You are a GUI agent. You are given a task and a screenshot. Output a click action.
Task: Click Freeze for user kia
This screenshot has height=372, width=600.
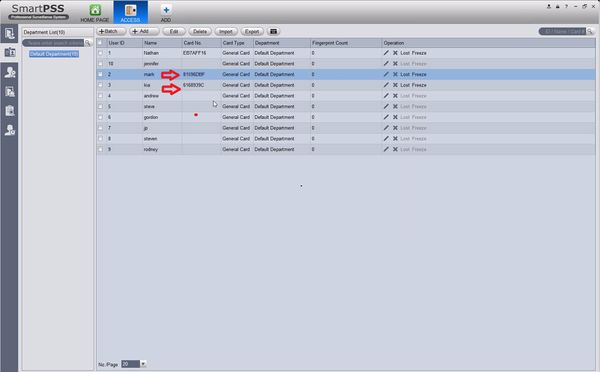(419, 85)
